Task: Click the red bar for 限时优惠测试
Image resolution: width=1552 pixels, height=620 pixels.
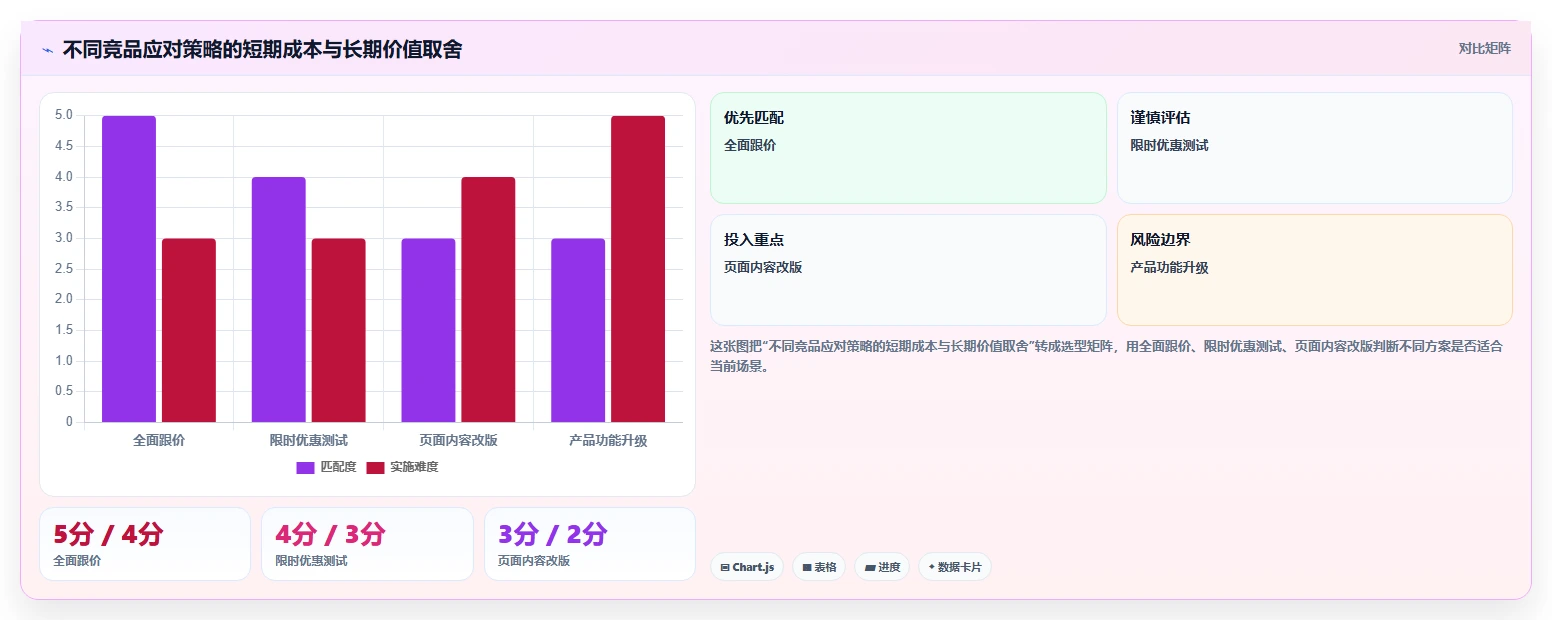Action: (339, 330)
